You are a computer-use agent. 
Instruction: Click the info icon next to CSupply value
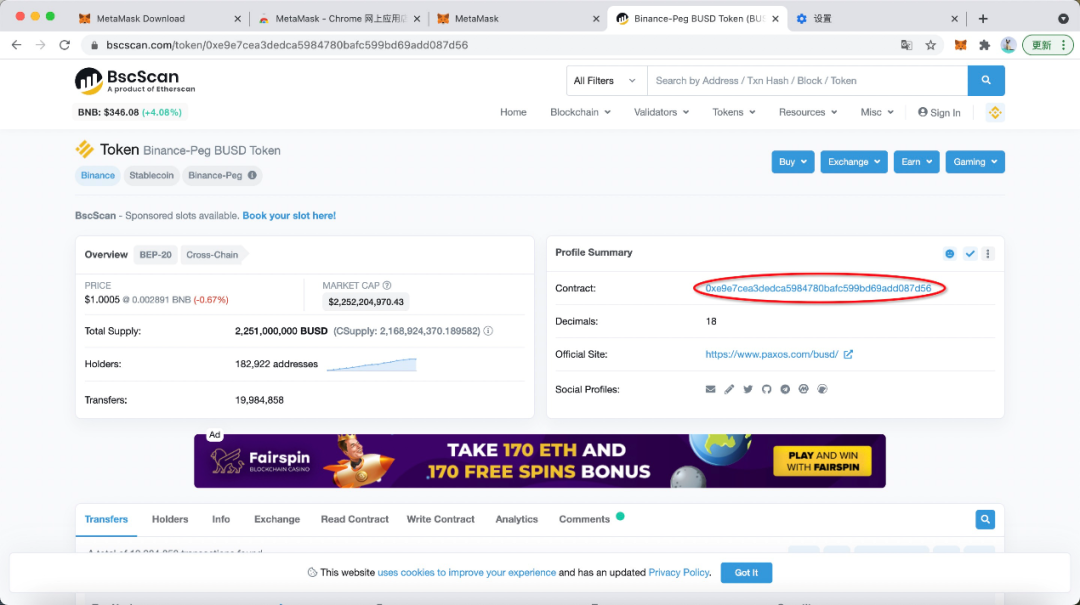click(488, 331)
